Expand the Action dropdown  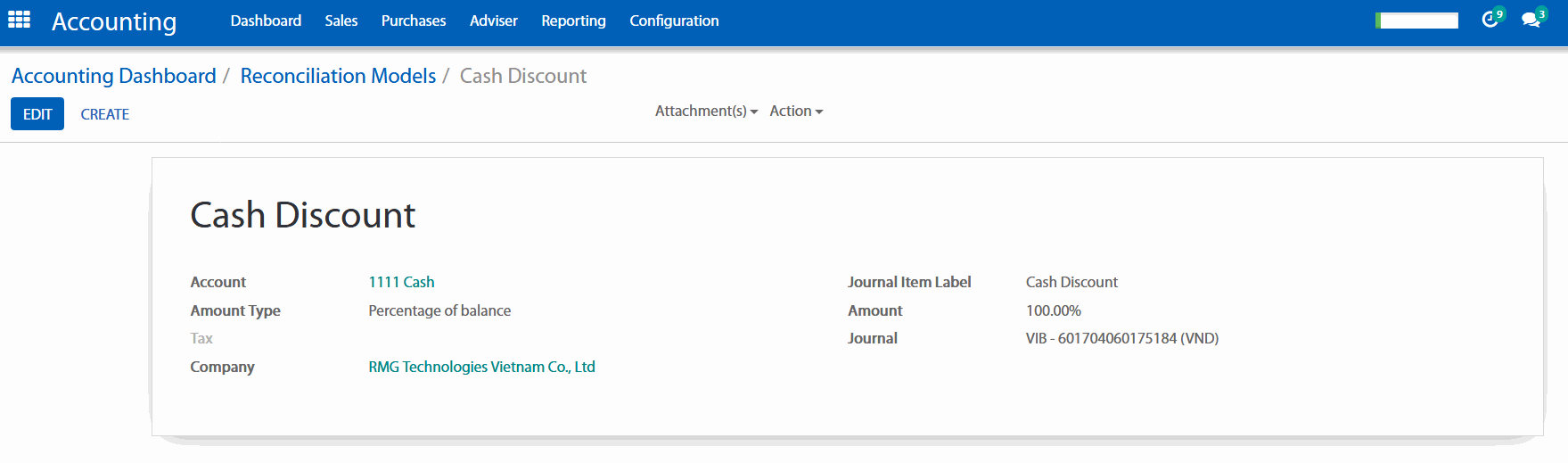point(796,111)
